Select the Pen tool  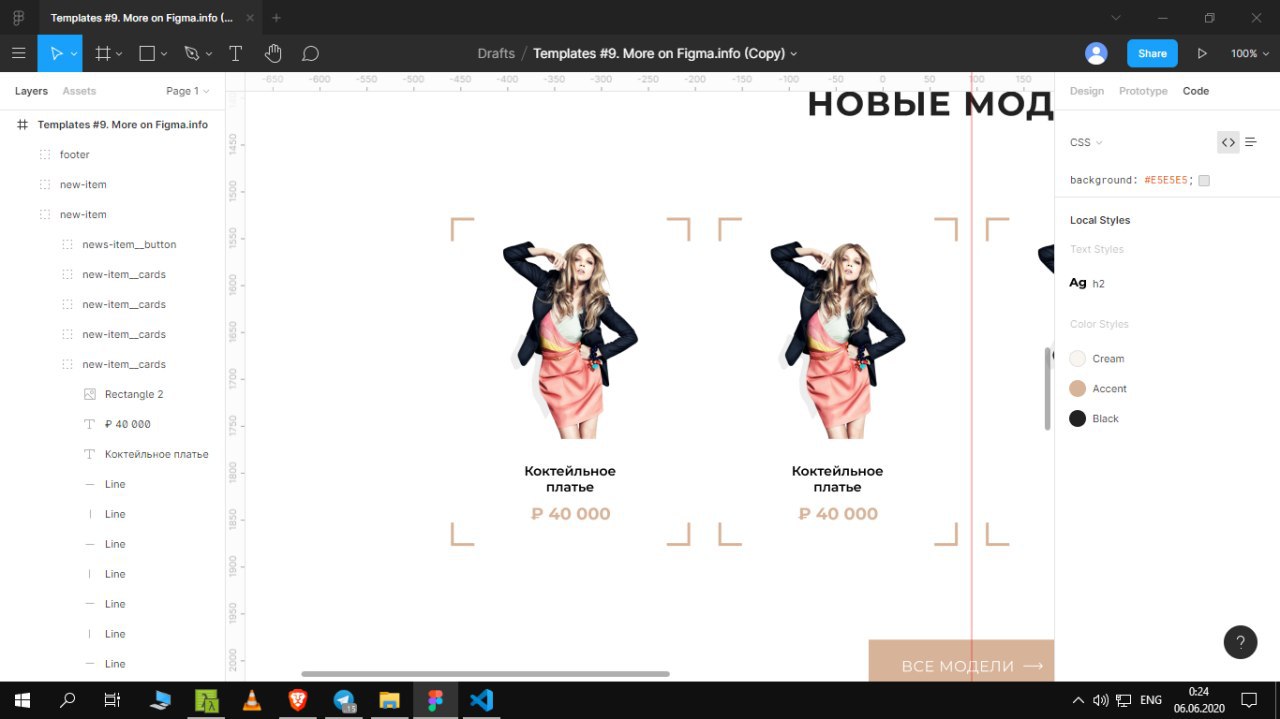(191, 53)
